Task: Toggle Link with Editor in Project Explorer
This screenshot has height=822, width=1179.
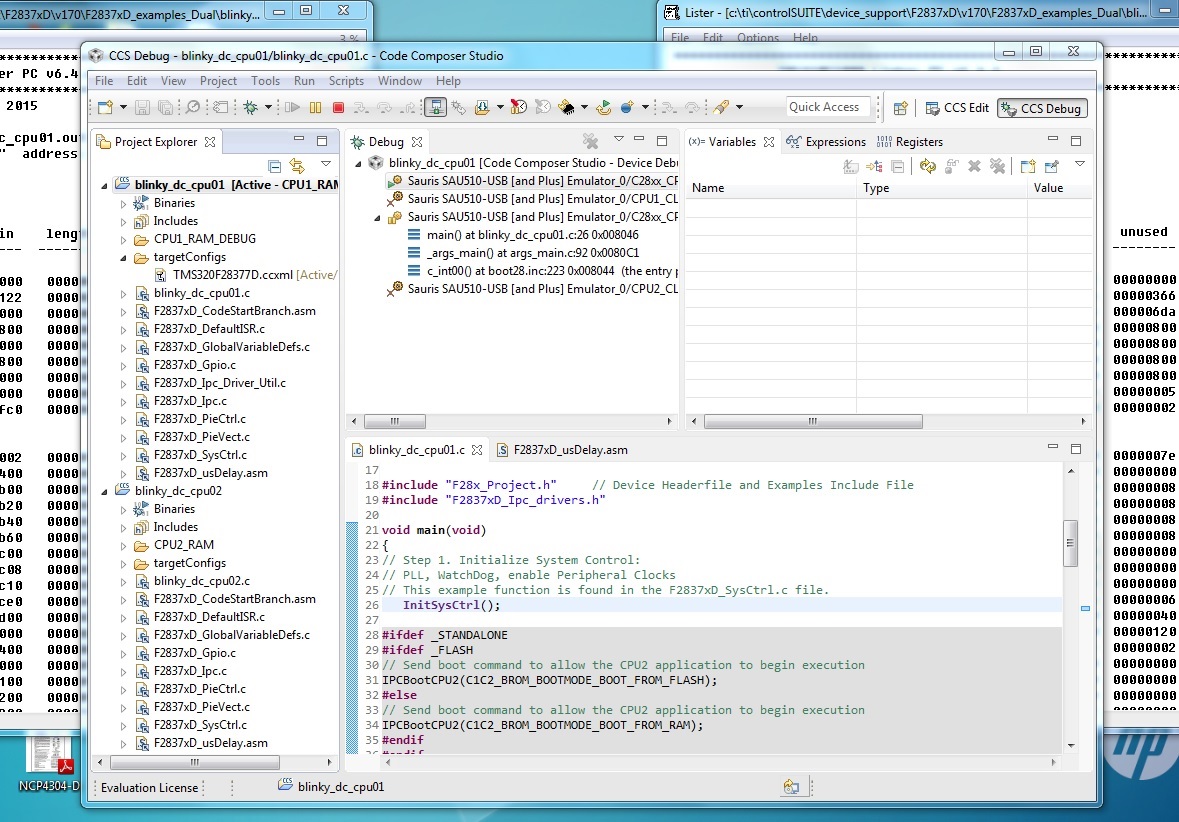Action: tap(297, 167)
